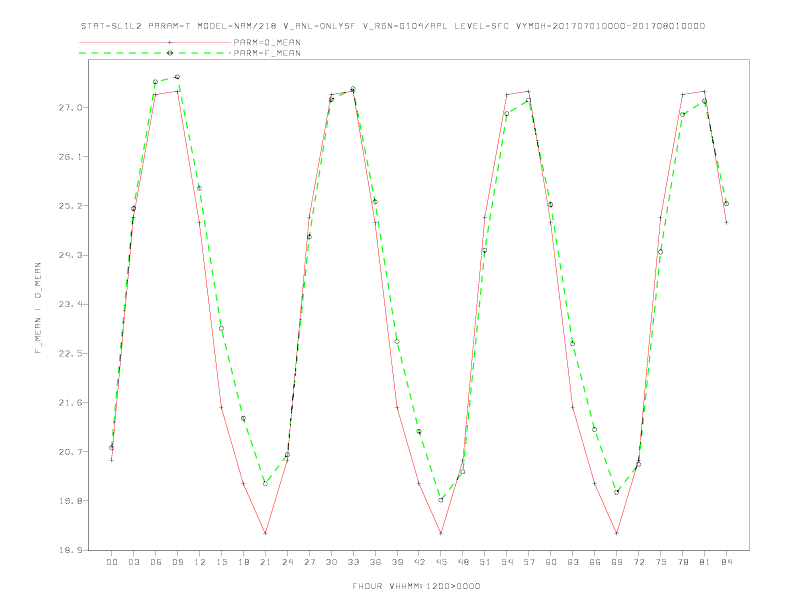Click the 27.0 y-axis tick label
792x612 pixels.
tap(71, 108)
